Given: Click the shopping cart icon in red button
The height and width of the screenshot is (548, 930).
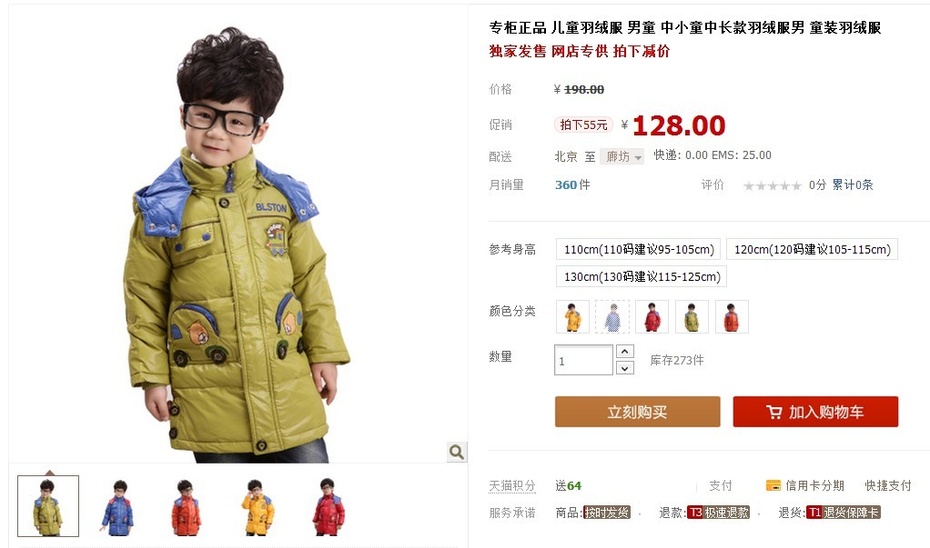Looking at the screenshot, I should tap(774, 412).
